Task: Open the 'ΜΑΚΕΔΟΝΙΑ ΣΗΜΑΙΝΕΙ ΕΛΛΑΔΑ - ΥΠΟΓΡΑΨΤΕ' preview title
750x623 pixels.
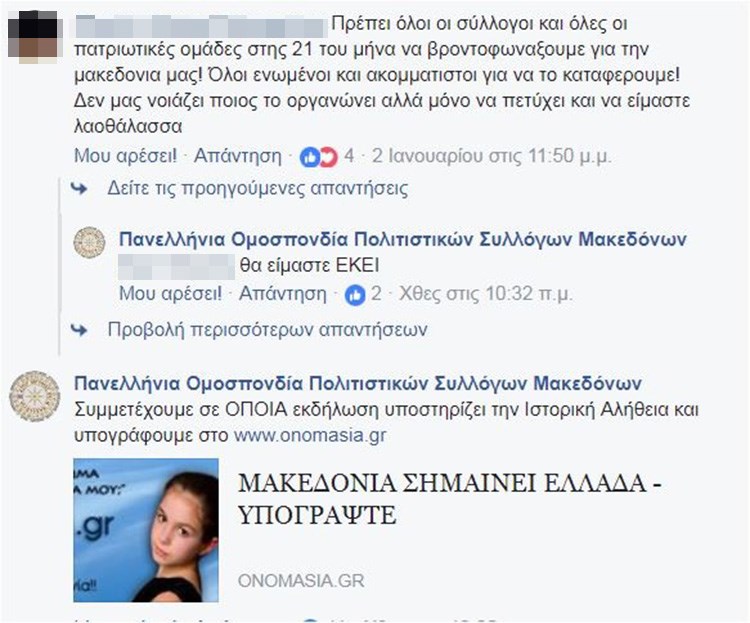Action: (450, 499)
